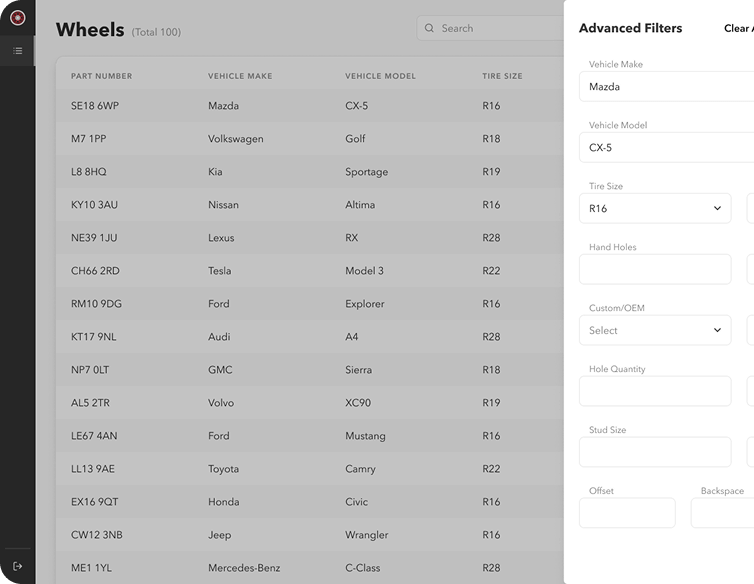The width and height of the screenshot is (754, 584).
Task: Select part number KT17 9NL
Action: coord(93,337)
